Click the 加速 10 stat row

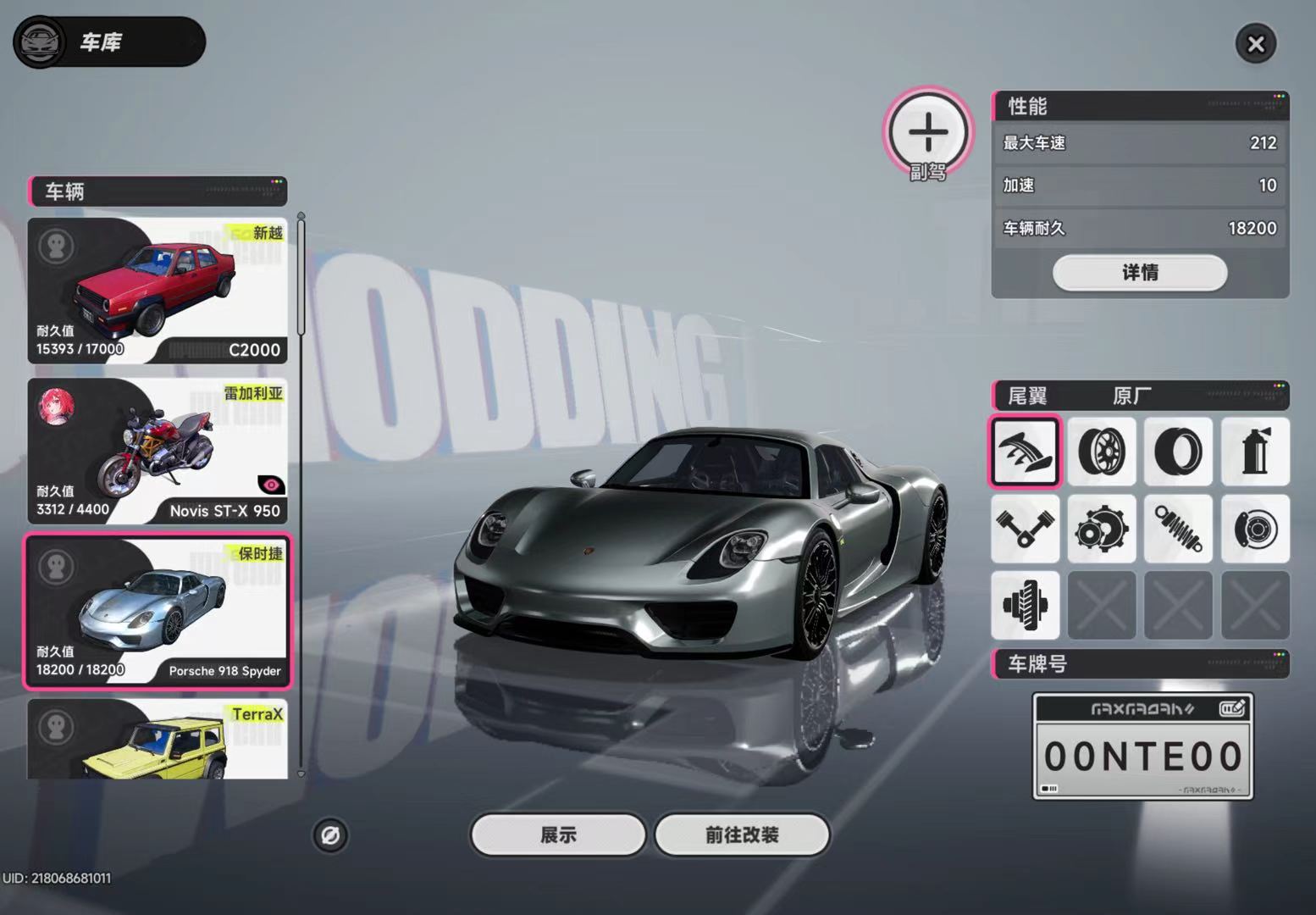pyautogui.click(x=1140, y=186)
